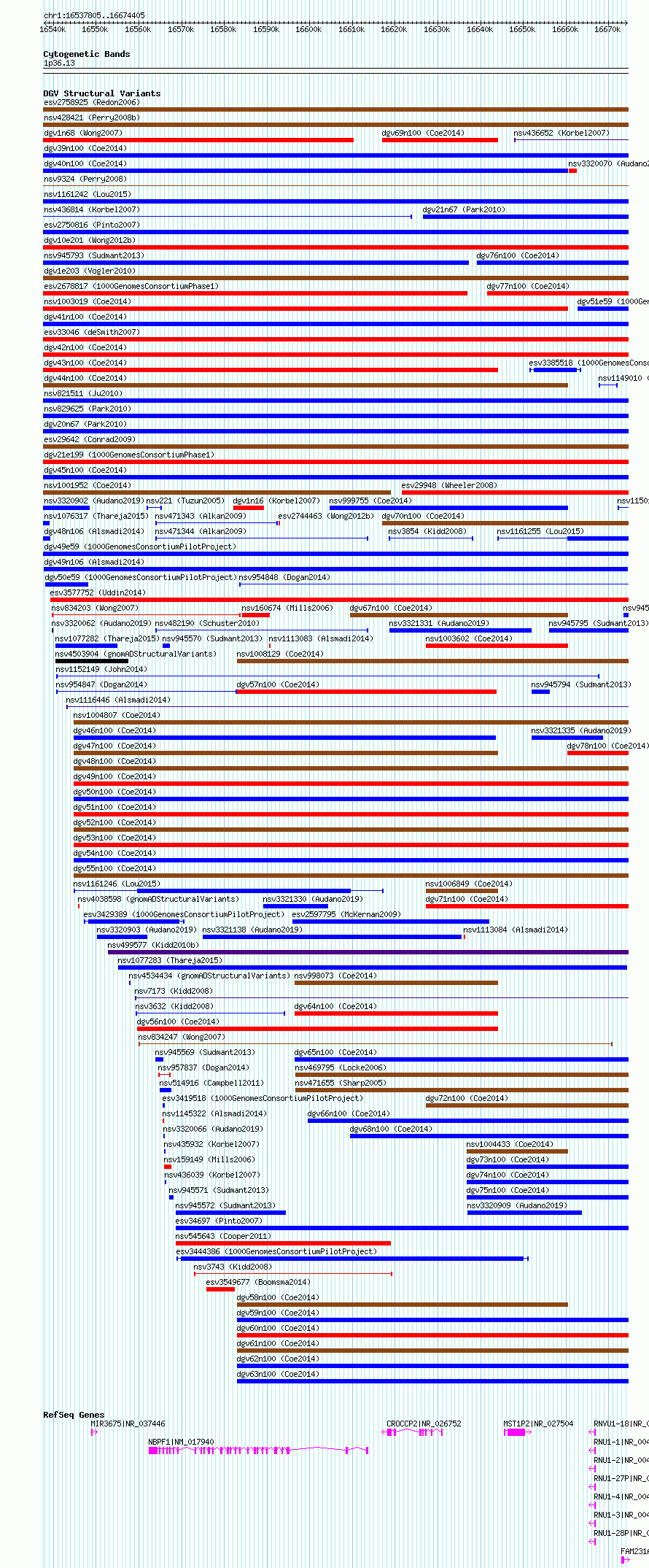Select nsv482190 (Schuster2010) label

[207, 624]
